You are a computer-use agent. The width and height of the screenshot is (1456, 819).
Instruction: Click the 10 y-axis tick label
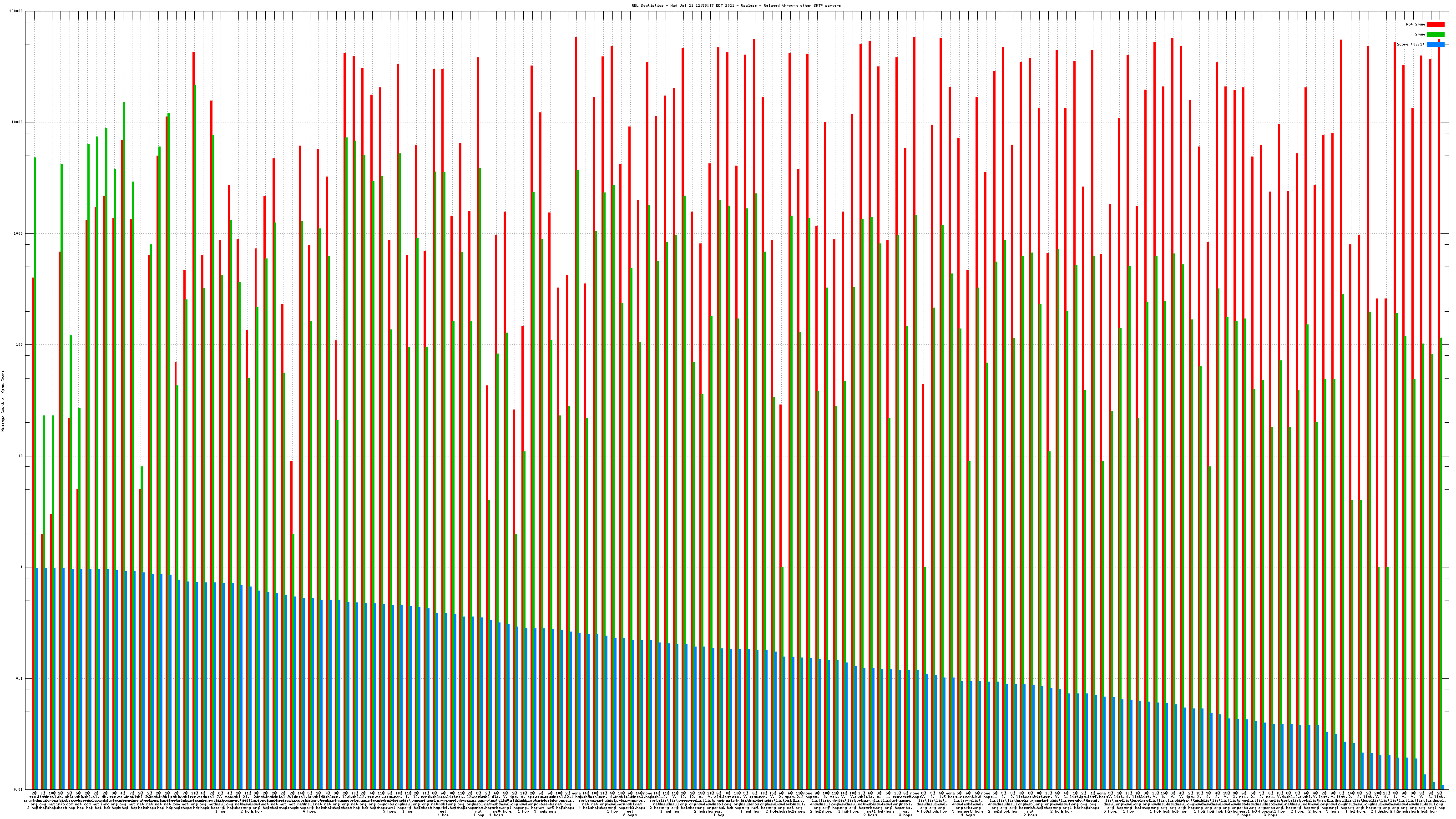(21, 456)
